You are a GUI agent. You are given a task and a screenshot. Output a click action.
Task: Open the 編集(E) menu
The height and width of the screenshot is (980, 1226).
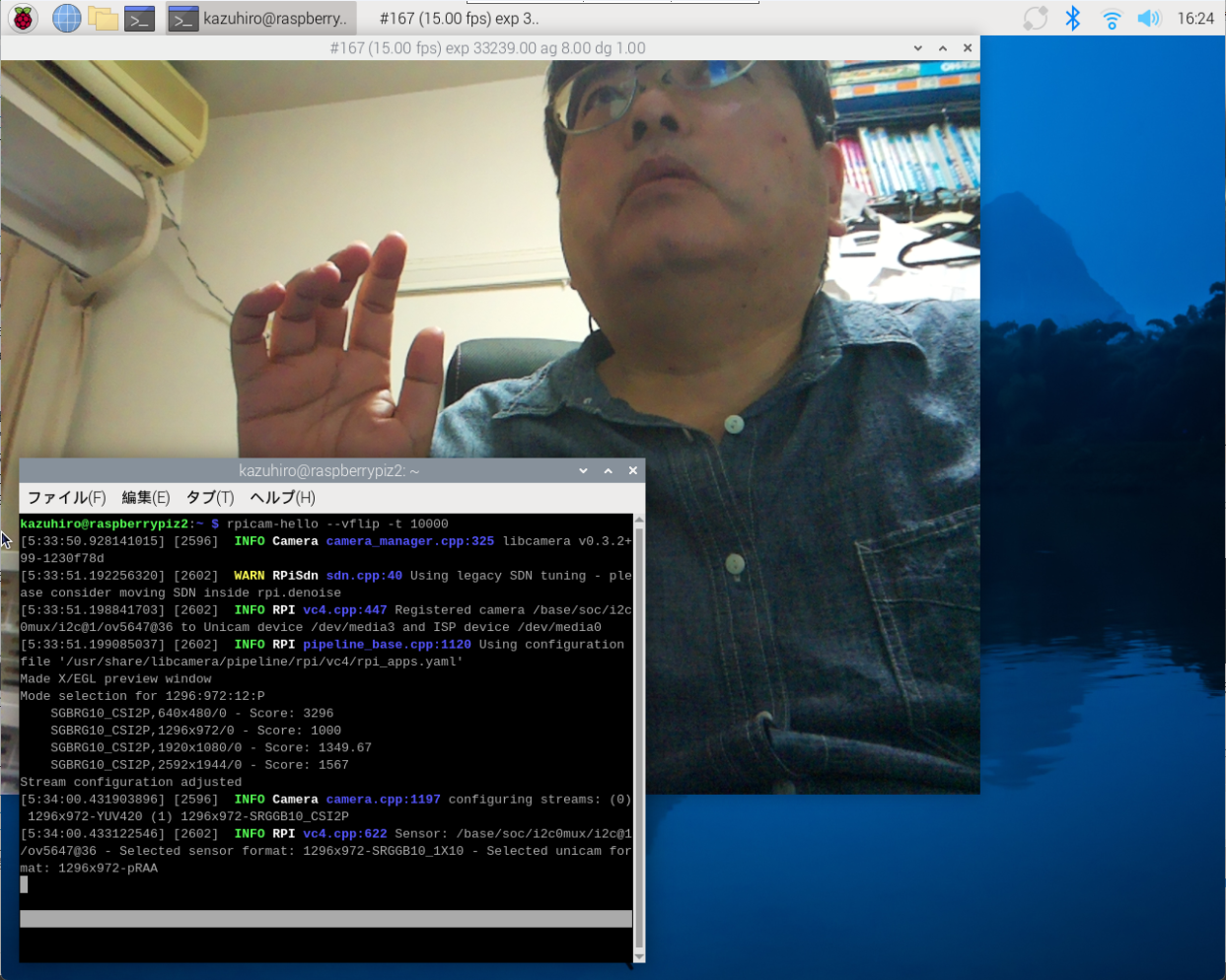pyautogui.click(x=146, y=498)
